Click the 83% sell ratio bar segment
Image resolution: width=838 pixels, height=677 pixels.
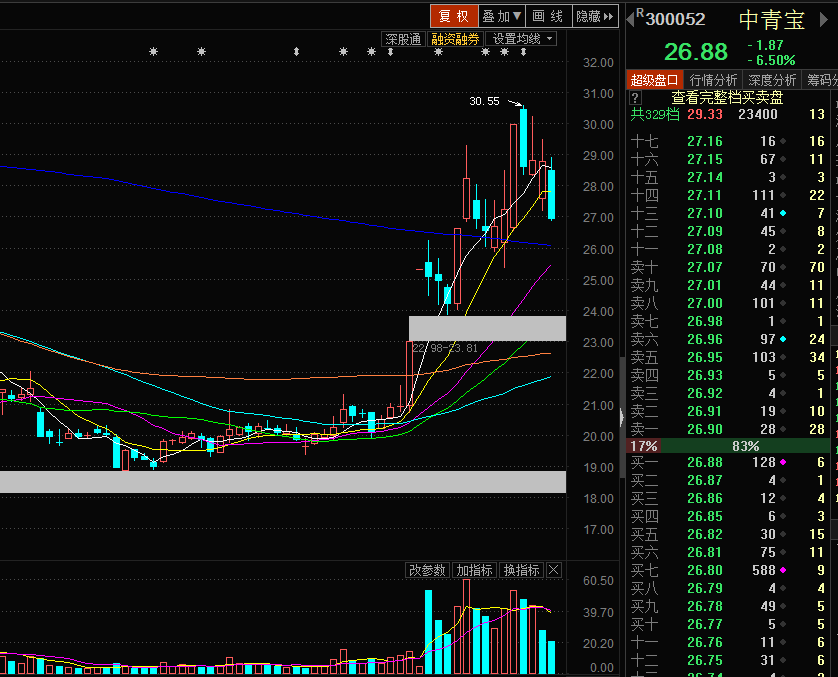tap(746, 446)
